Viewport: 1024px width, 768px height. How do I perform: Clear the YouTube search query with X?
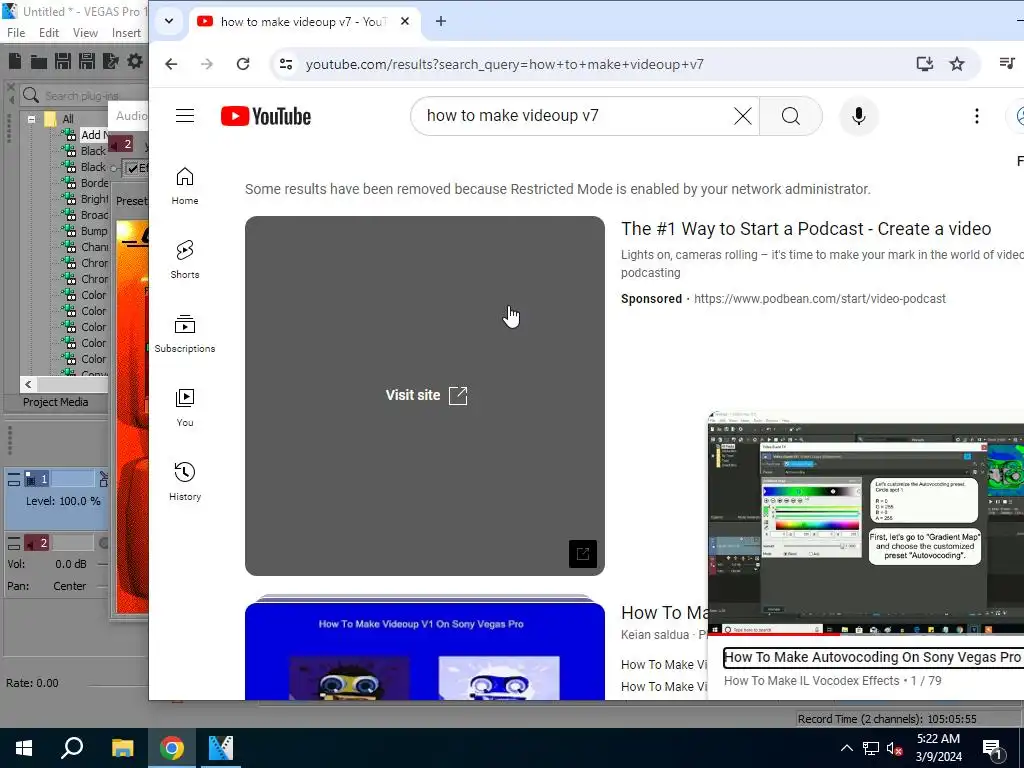pyautogui.click(x=743, y=116)
